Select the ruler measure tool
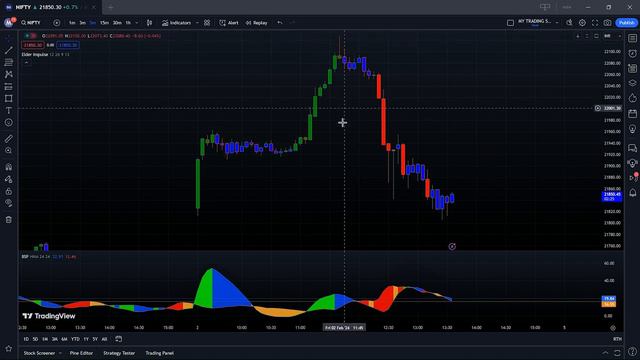640x360 pixels. [9, 139]
